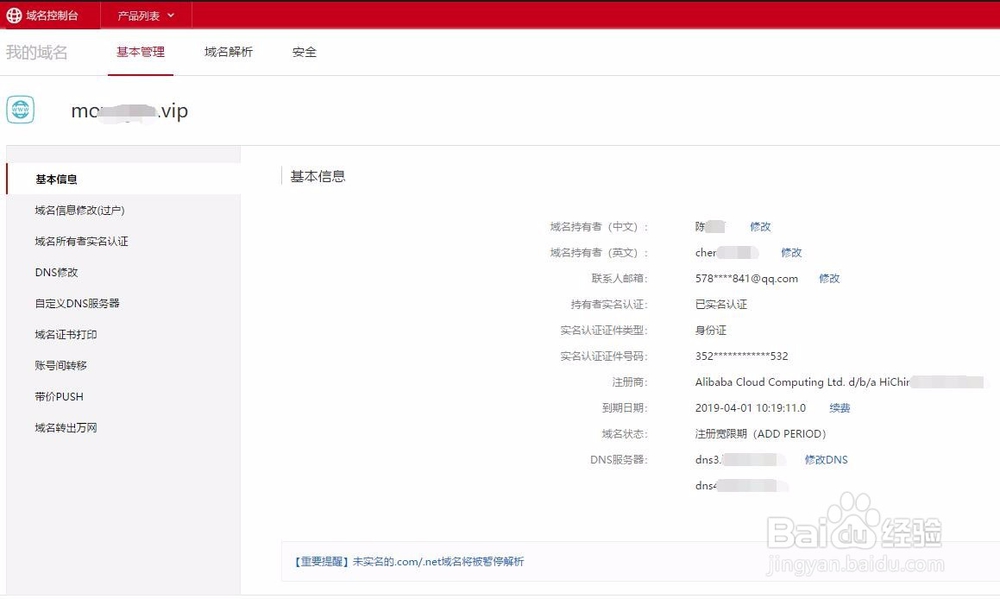The image size is (1000, 599).
Task: Click 修改 next to the contact email
Action: [829, 278]
